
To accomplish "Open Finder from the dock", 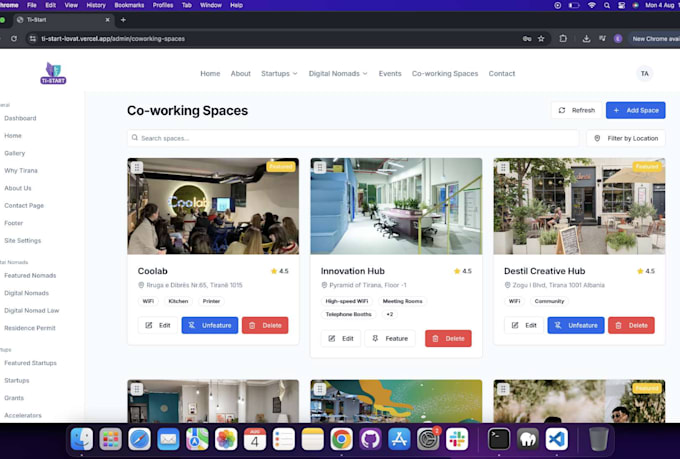I will point(82,439).
